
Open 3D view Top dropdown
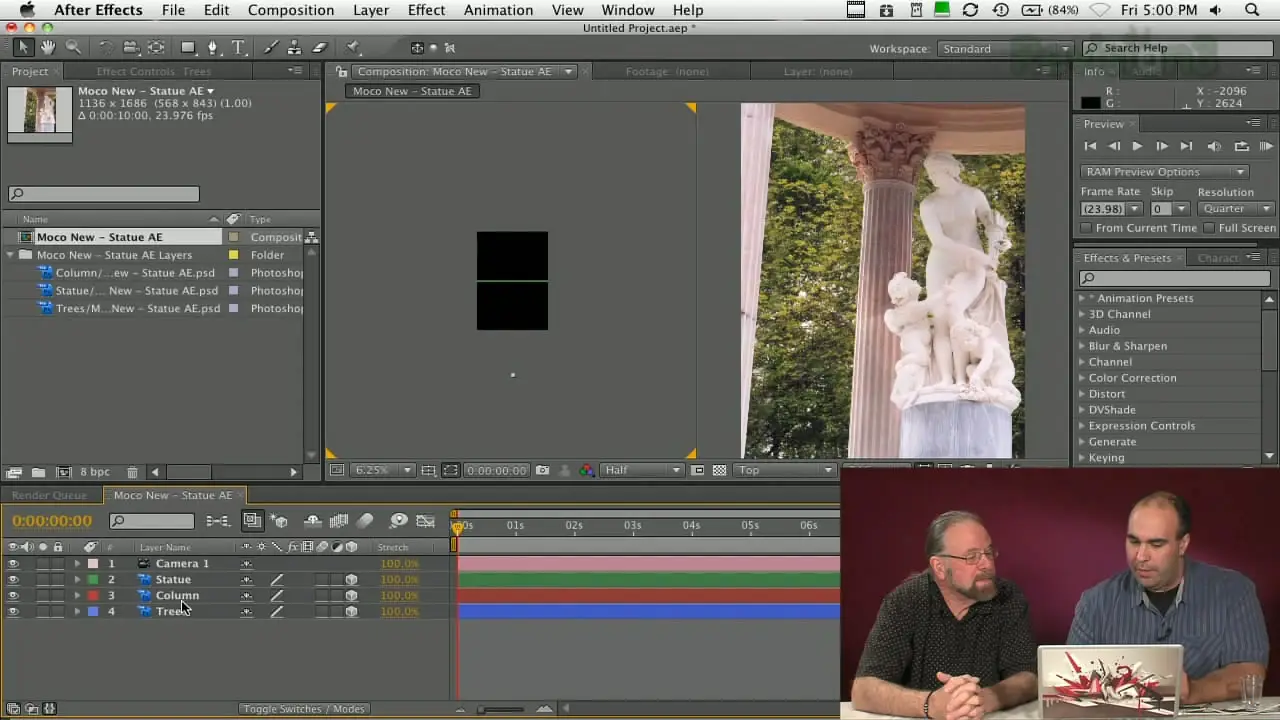[785, 470]
